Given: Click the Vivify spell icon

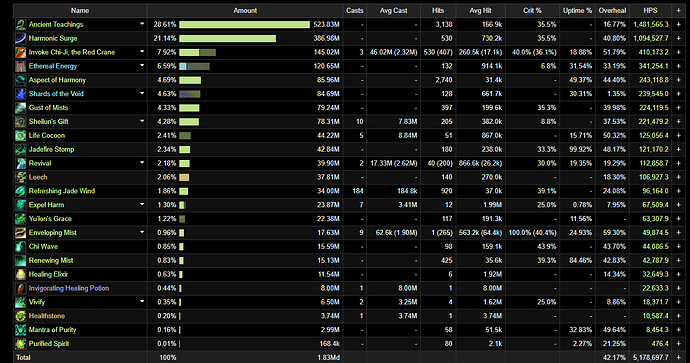Looking at the screenshot, I should pyautogui.click(x=21, y=302).
